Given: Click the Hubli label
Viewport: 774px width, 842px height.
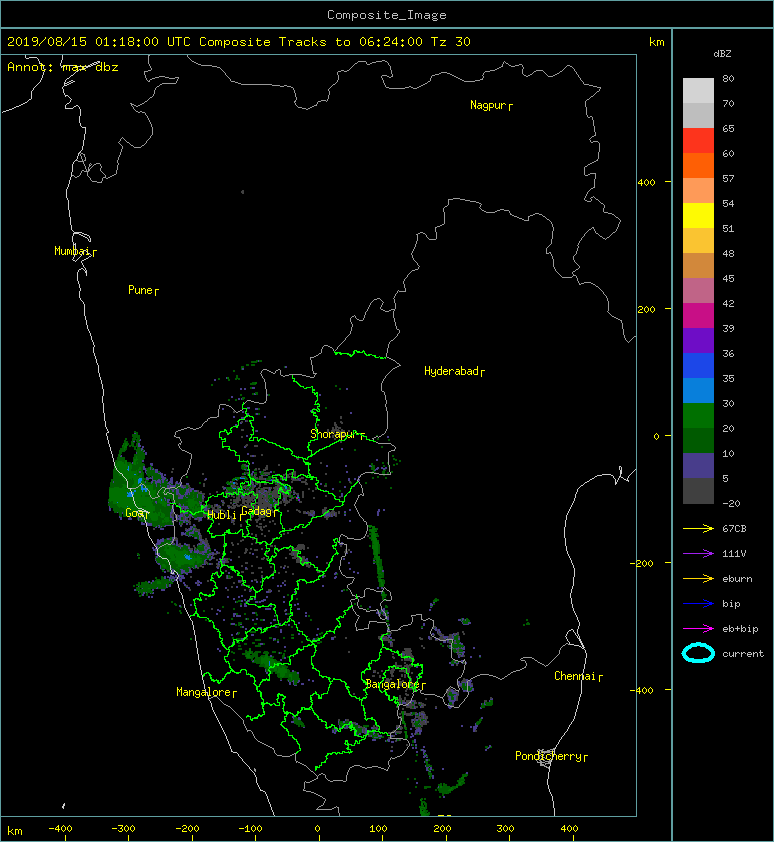Looking at the screenshot, I should 222,515.
